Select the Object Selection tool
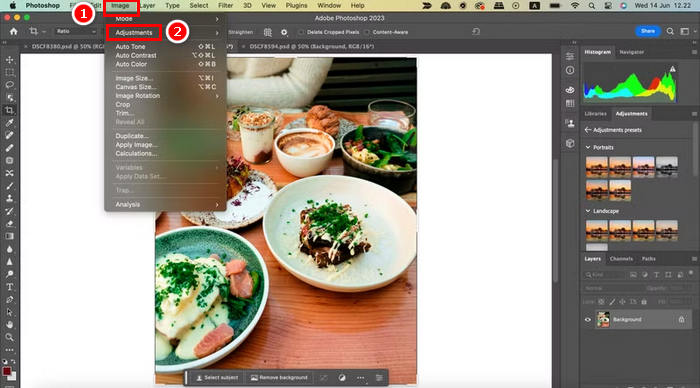 click(9, 97)
